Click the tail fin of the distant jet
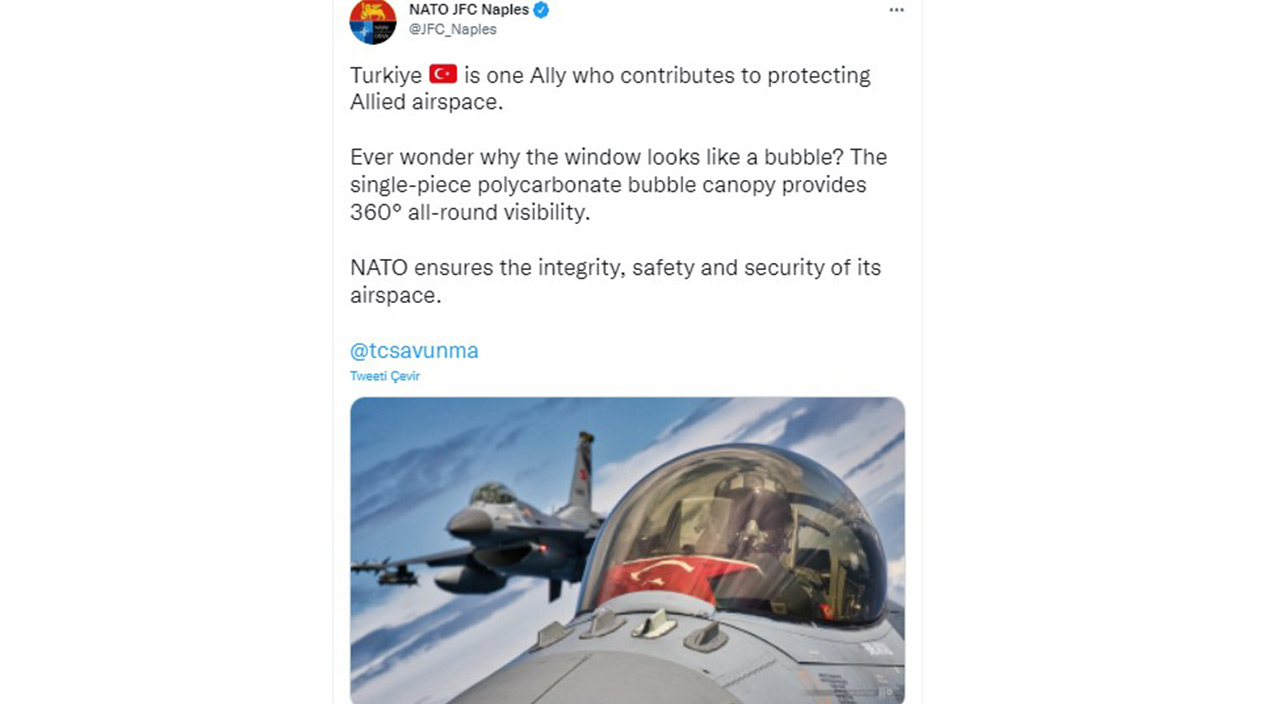Screen dimensions: 1280x704 [580, 470]
